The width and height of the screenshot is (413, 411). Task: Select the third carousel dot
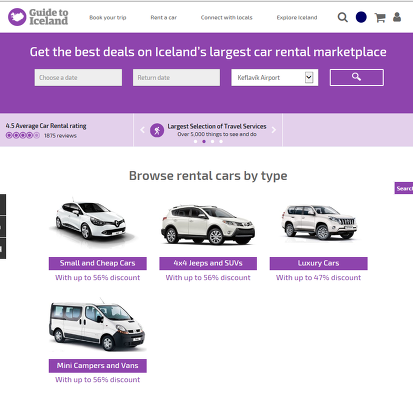[x=212, y=142]
